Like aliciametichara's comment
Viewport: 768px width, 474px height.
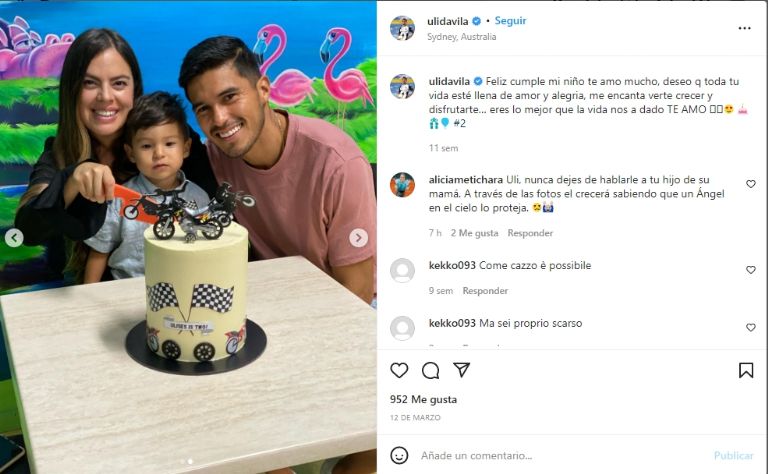coord(751,184)
